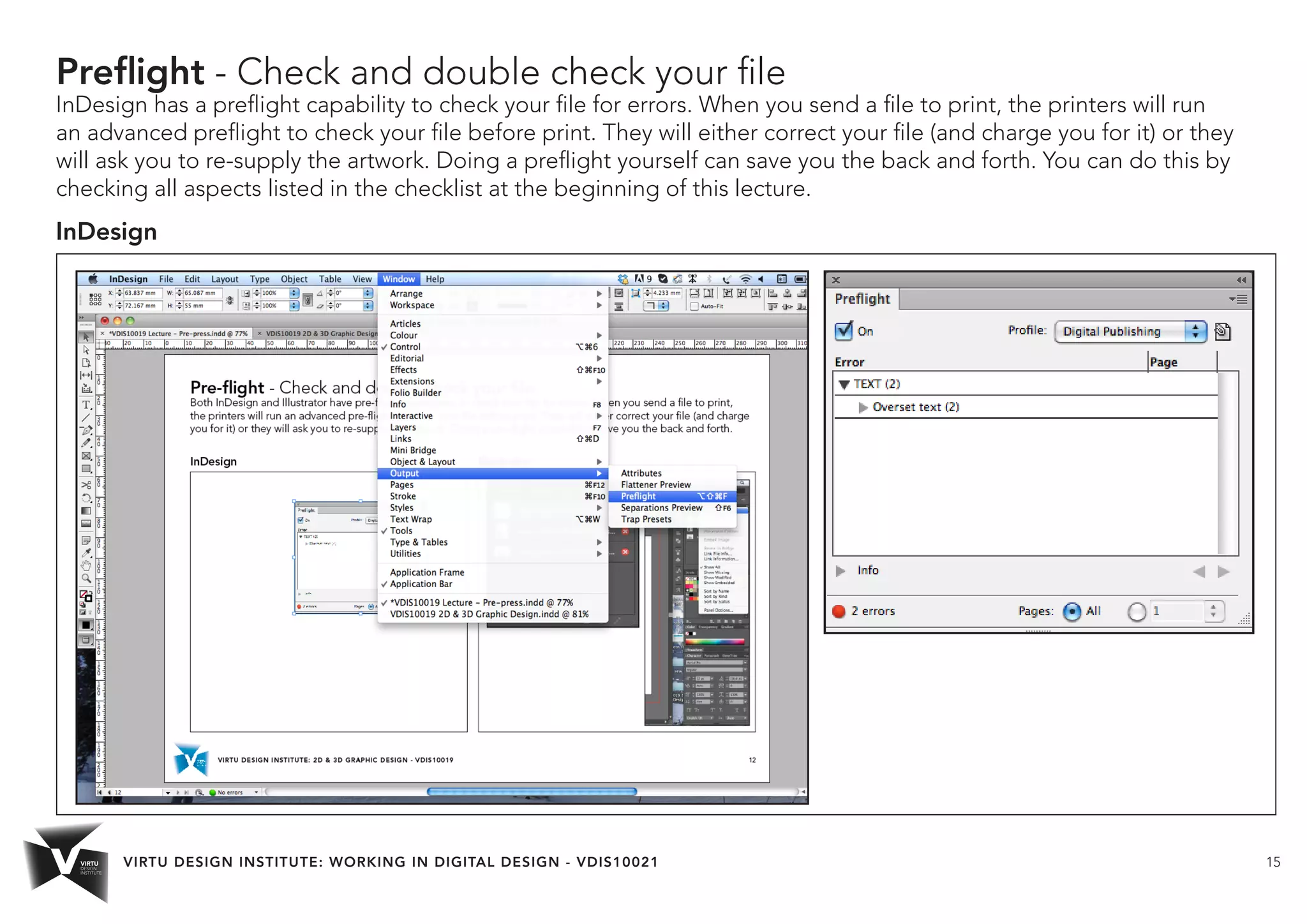Screen dimensions: 1307x924
Task: Toggle the checked Tools item in Window menu
Action: click(x=494, y=530)
